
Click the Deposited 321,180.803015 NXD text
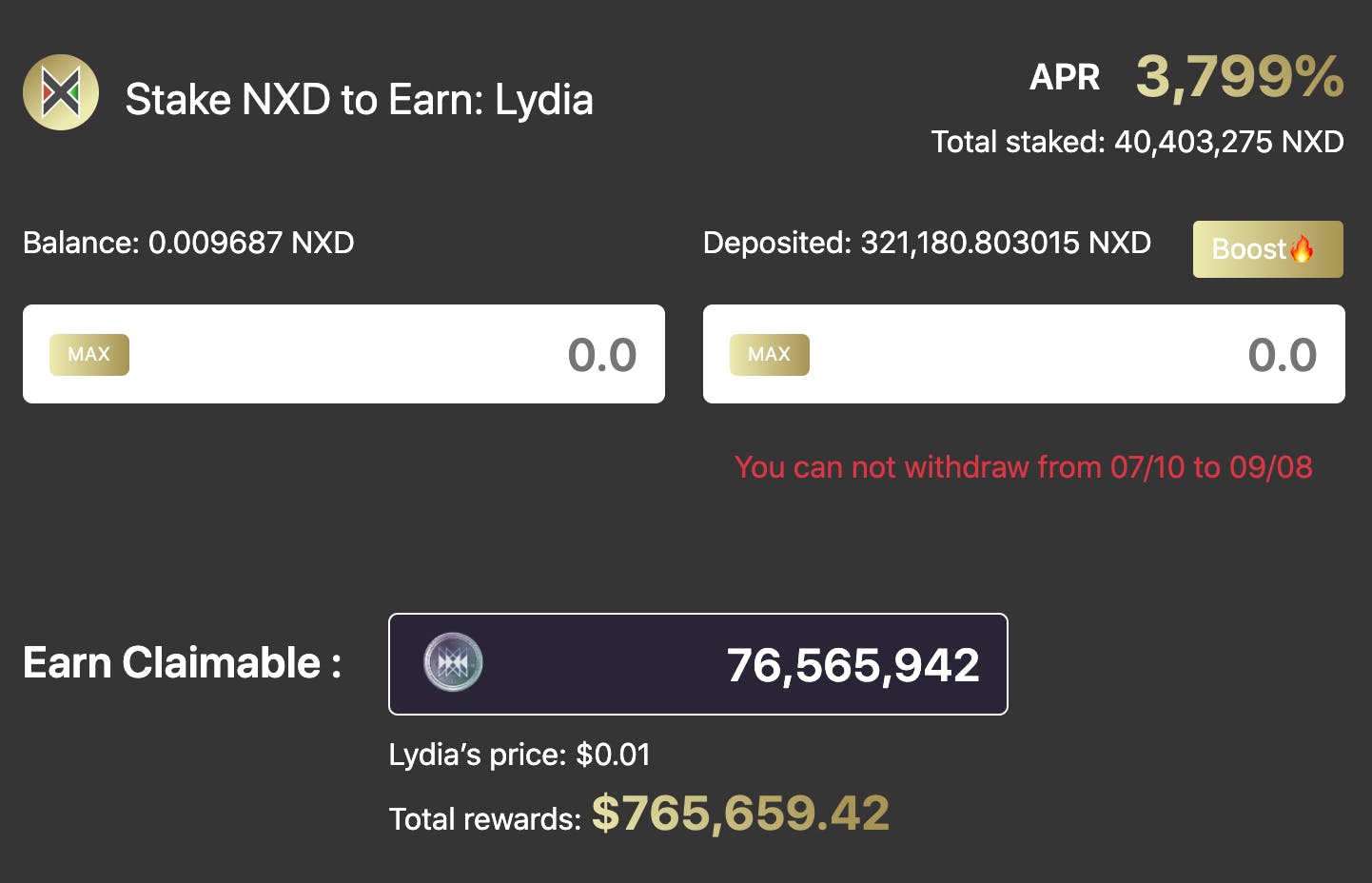[927, 243]
